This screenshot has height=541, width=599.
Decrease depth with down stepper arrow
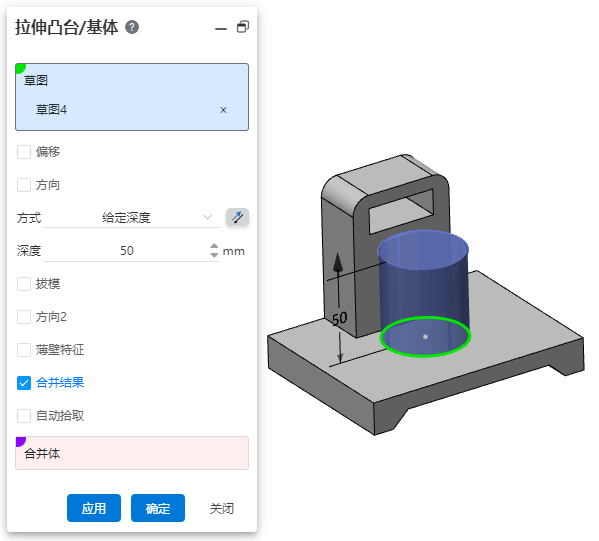click(x=214, y=255)
